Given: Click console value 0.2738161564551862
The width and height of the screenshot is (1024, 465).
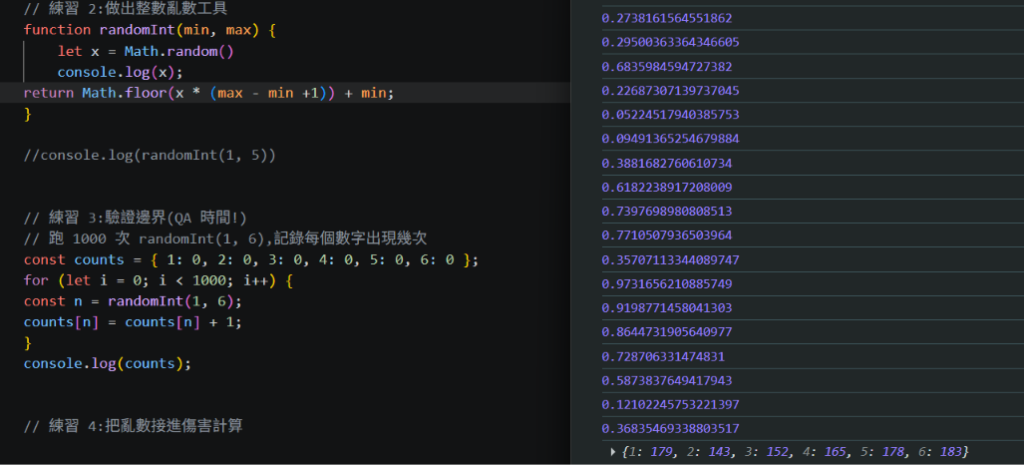Looking at the screenshot, I should 667,18.
